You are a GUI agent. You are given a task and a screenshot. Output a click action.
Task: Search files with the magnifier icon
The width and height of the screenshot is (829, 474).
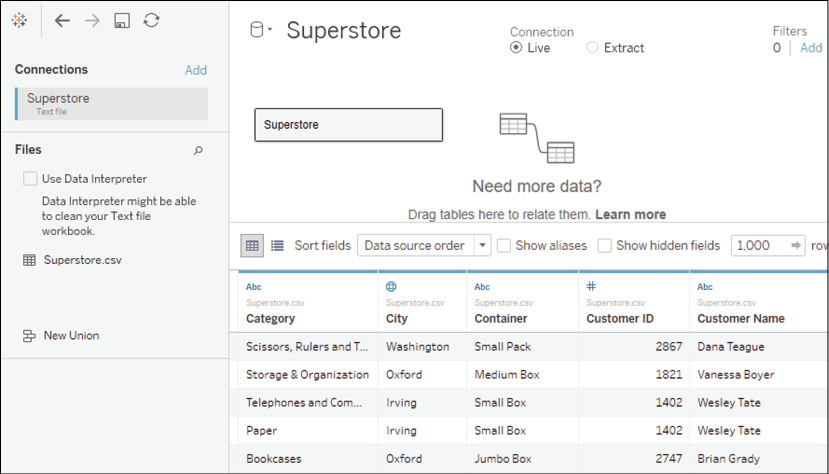click(x=198, y=150)
